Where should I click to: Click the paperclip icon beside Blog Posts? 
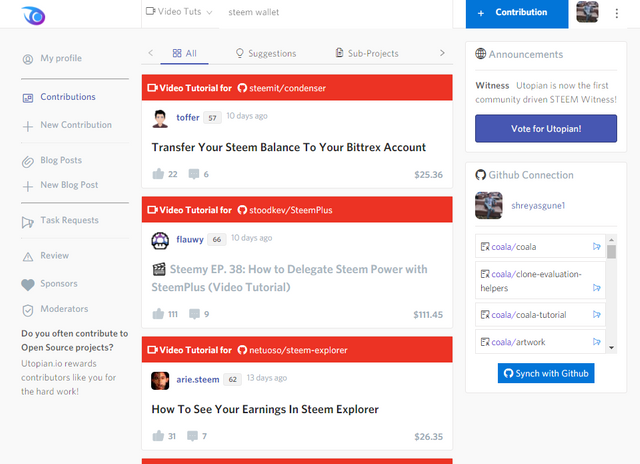pyautogui.click(x=28, y=162)
